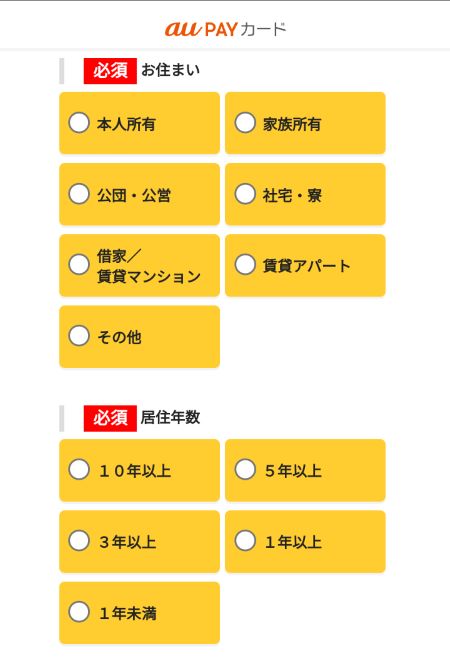This screenshot has height=661, width=450.
Task: Click the 必須 badge next to 居住年数
Action: [x=110, y=418]
